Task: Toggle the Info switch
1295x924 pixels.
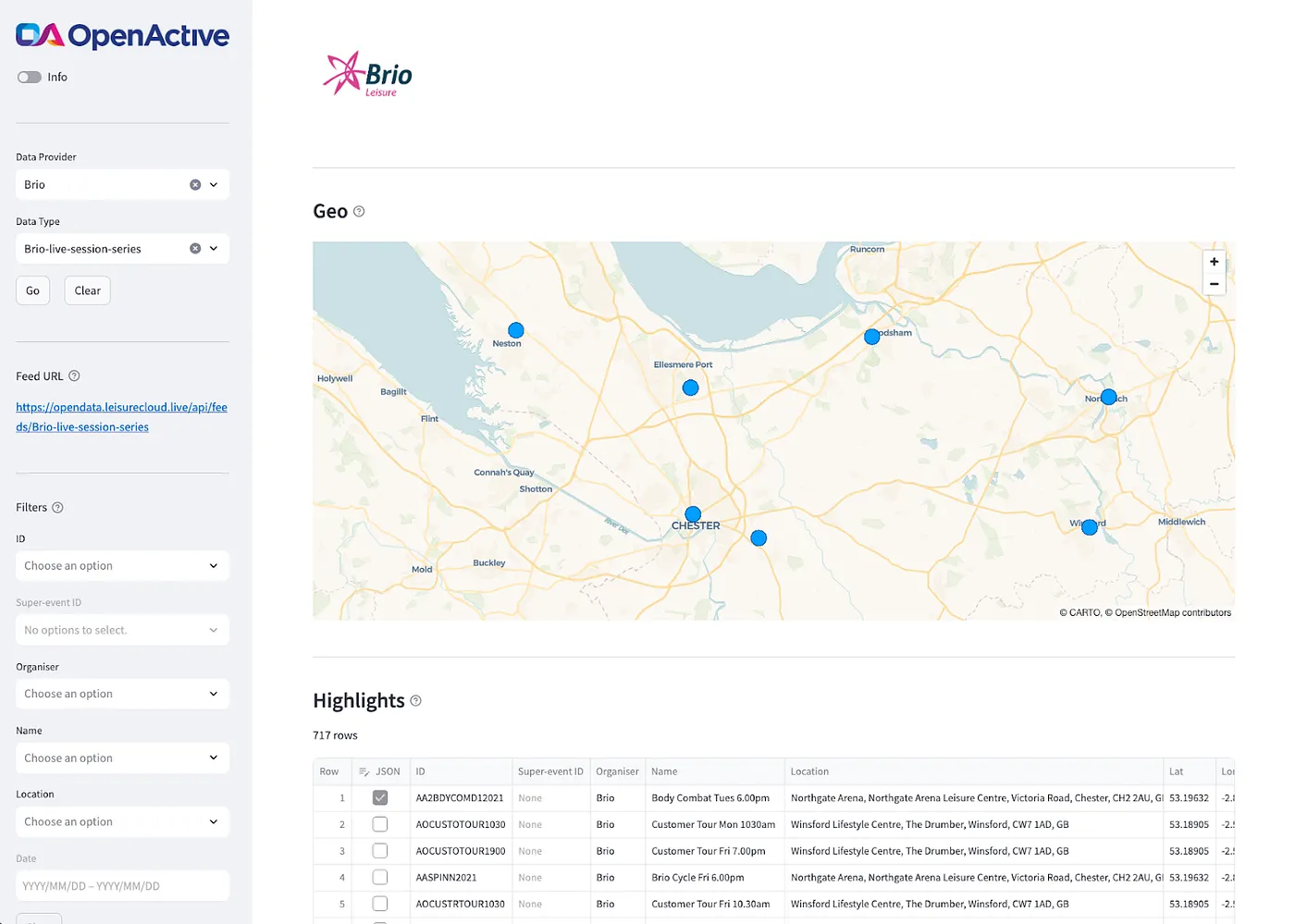Action: pyautogui.click(x=30, y=77)
